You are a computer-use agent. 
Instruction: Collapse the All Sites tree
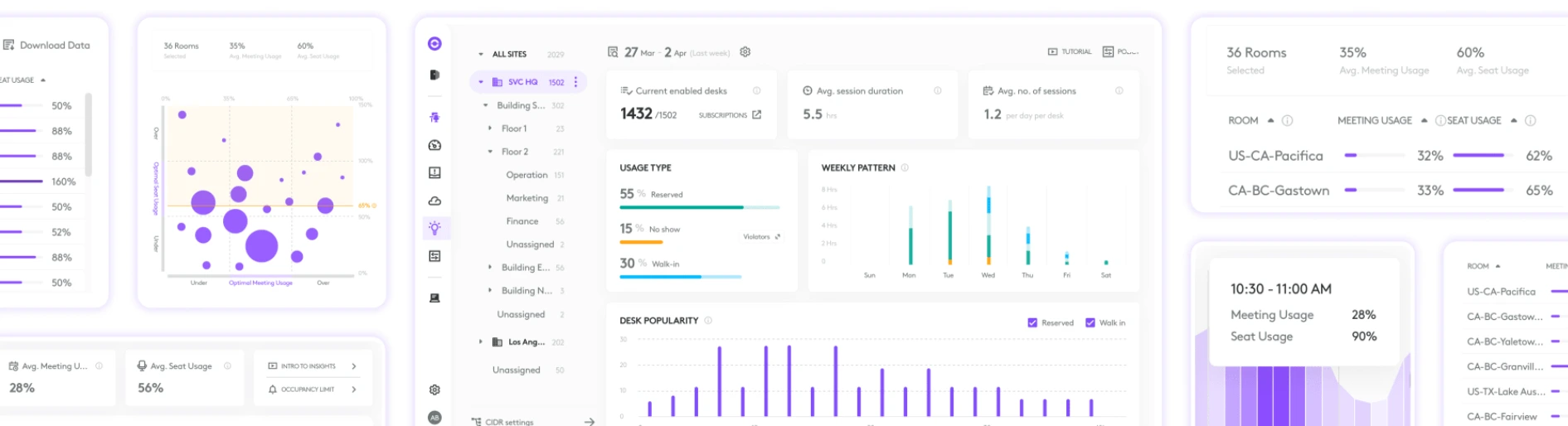coord(481,55)
